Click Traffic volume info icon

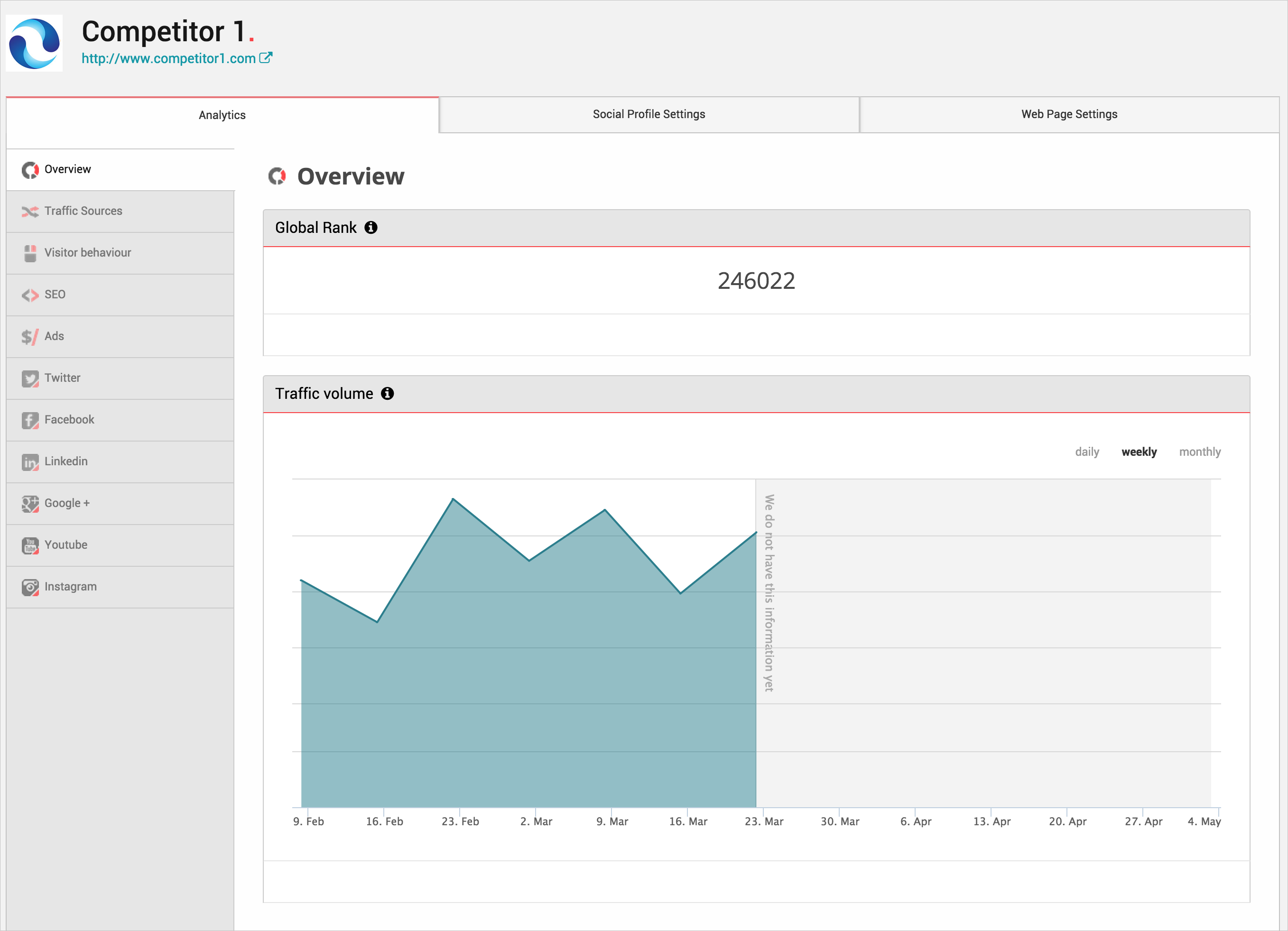(387, 393)
